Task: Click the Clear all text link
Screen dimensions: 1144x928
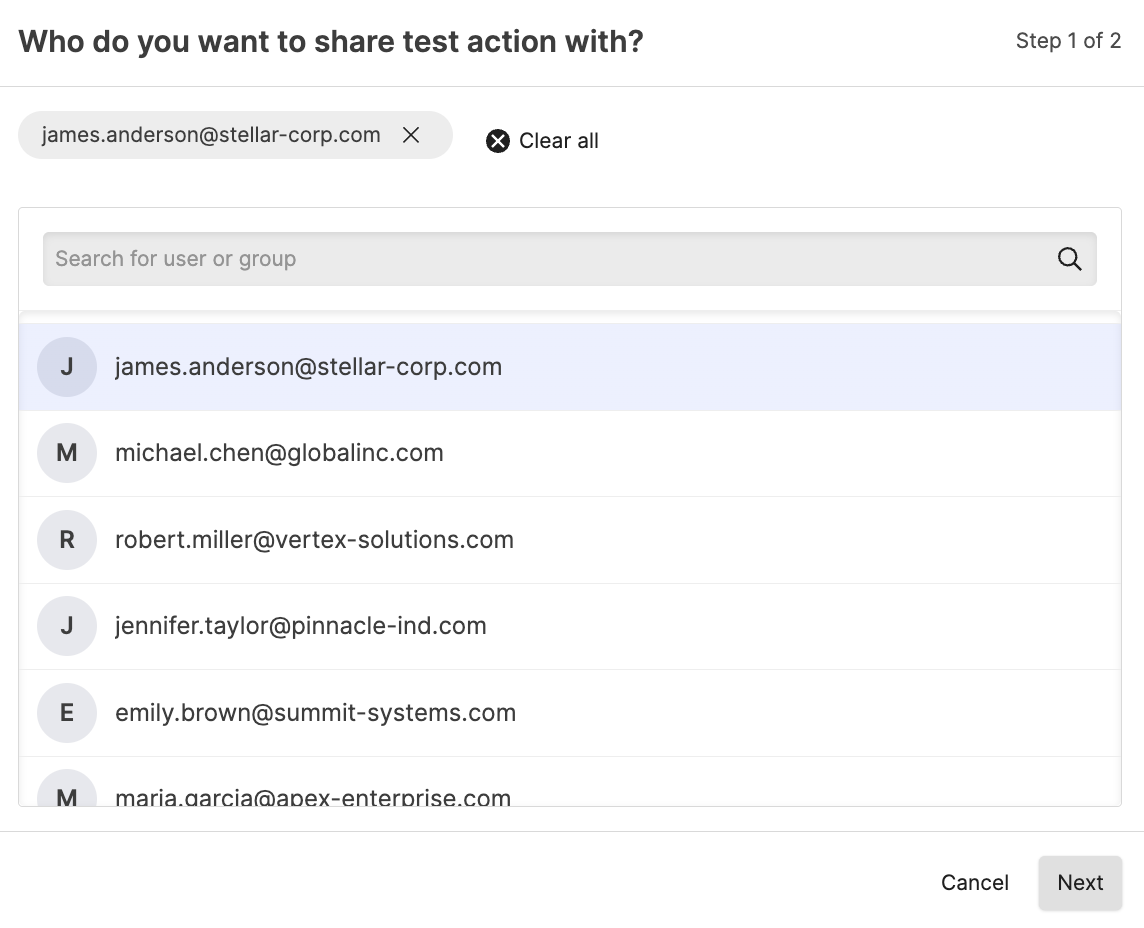Action: pyautogui.click(x=558, y=141)
